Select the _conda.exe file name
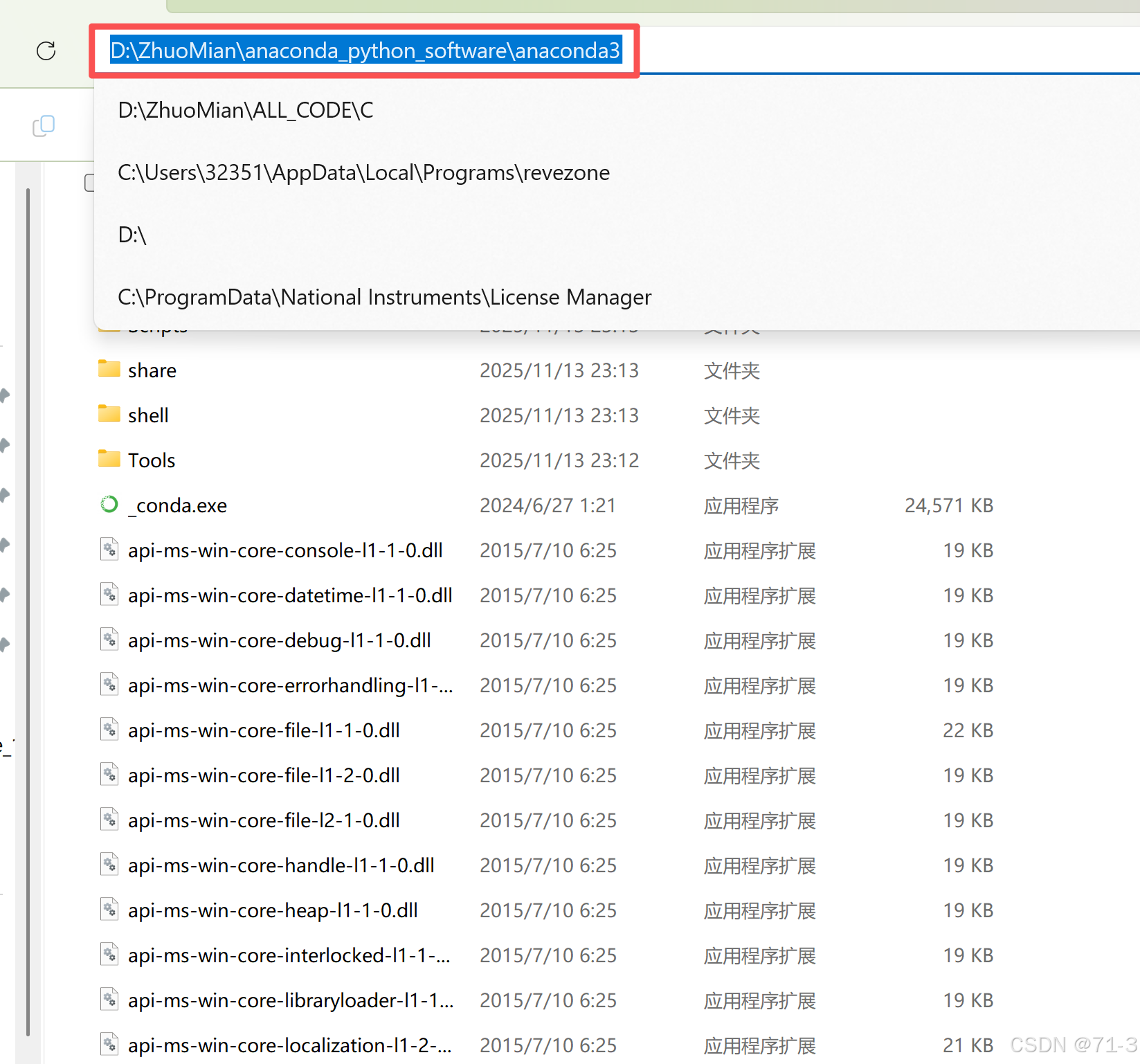Screen dimensions: 1140x1064 177,505
